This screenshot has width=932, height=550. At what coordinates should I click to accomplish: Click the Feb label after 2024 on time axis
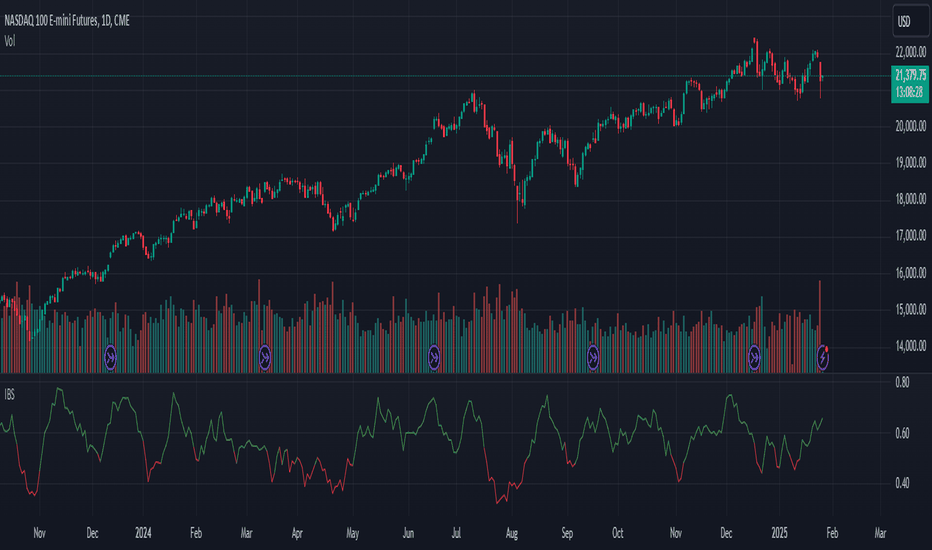(196, 533)
